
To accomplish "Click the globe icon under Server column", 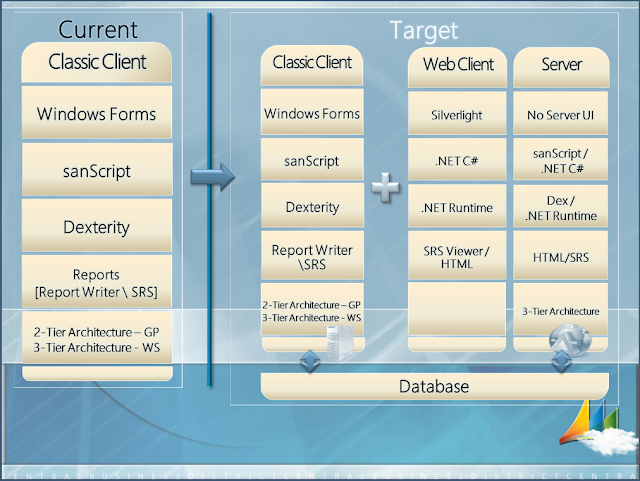I will tap(570, 339).
